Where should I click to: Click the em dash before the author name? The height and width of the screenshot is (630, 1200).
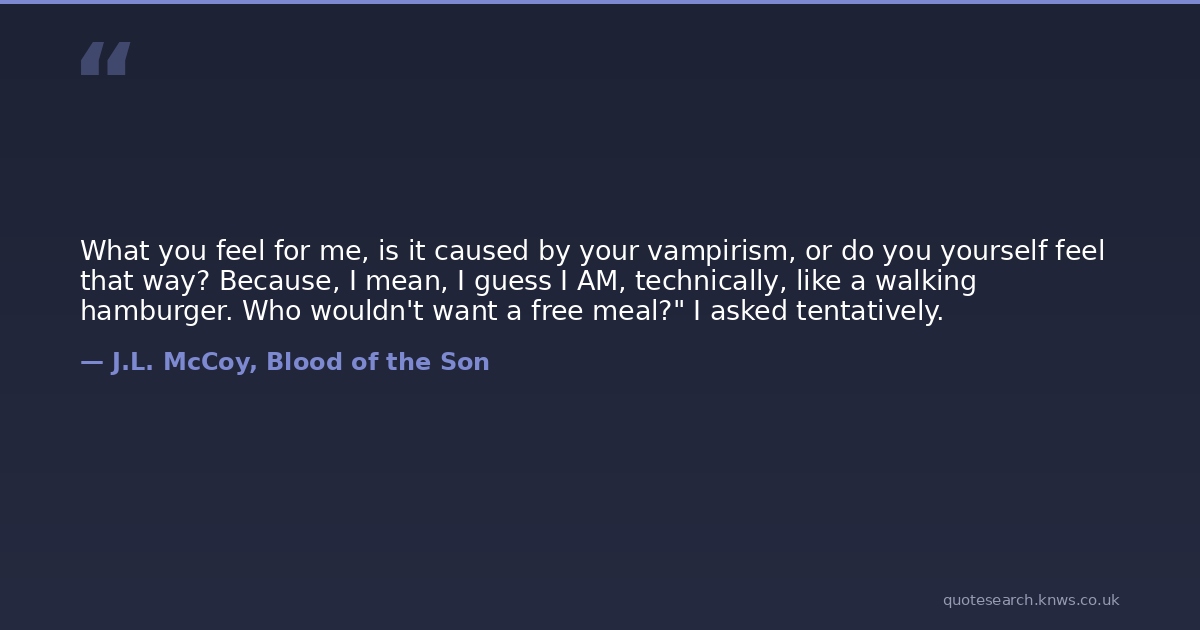(92, 362)
